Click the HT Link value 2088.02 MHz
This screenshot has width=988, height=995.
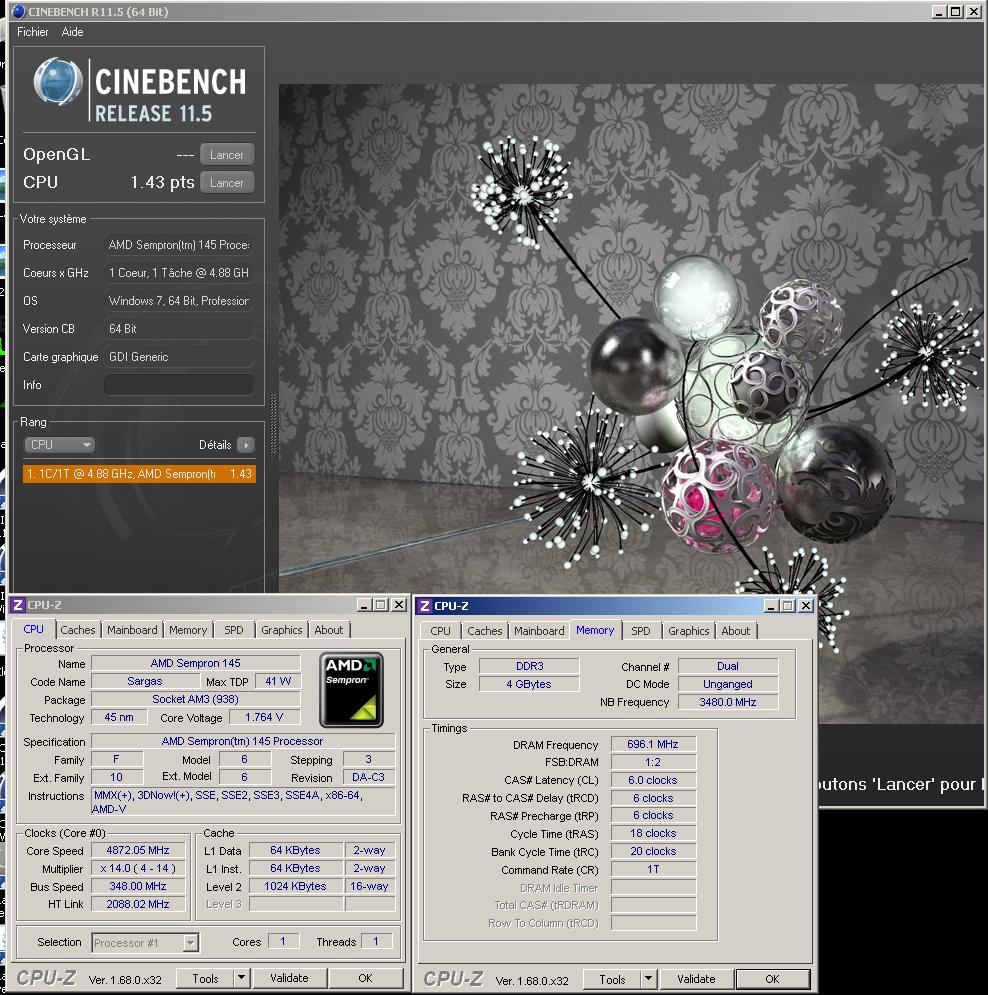pos(138,904)
